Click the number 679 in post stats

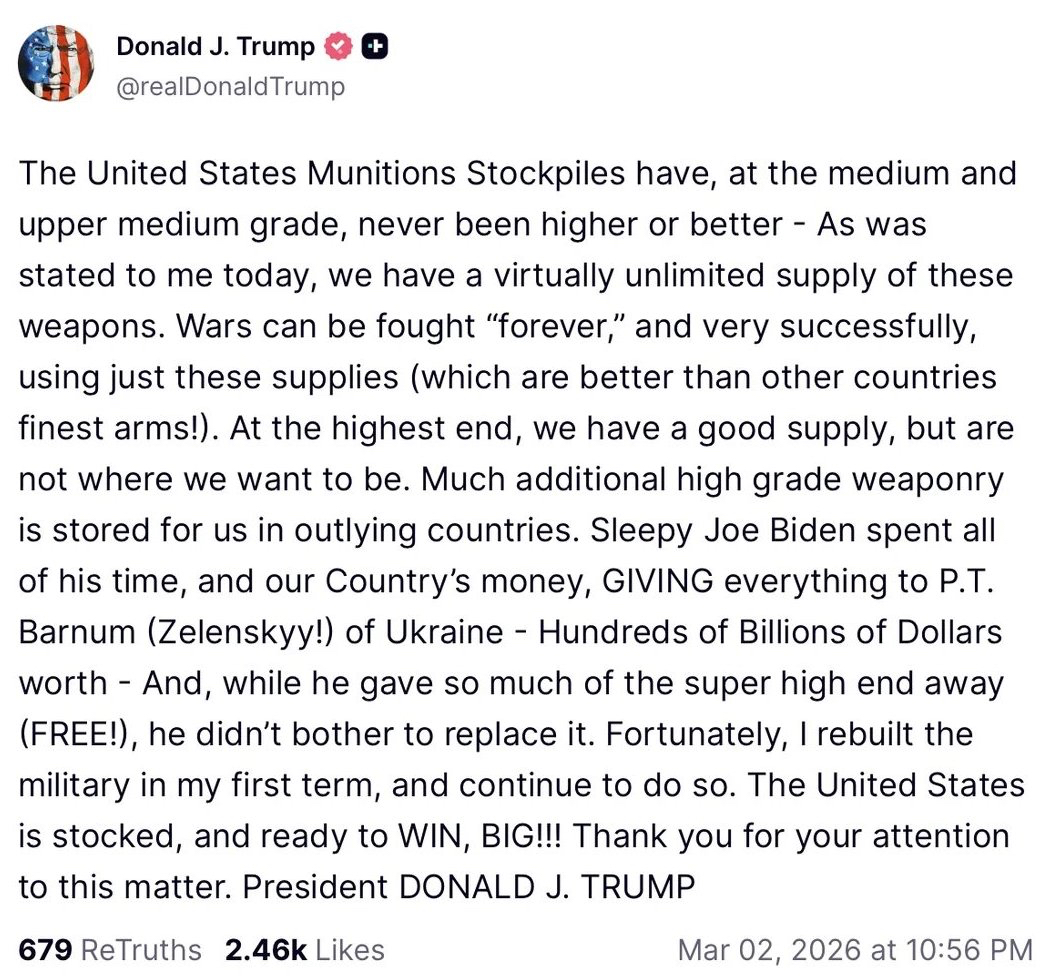[x=44, y=948]
